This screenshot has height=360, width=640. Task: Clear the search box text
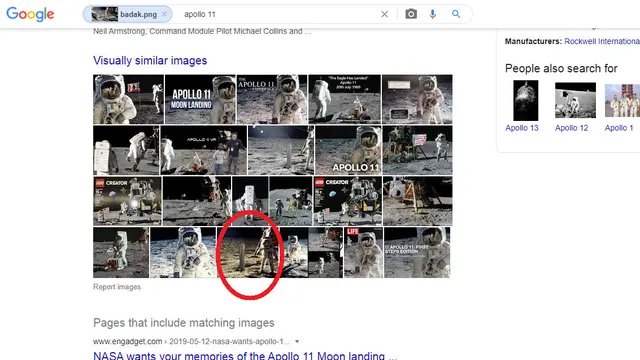(384, 14)
